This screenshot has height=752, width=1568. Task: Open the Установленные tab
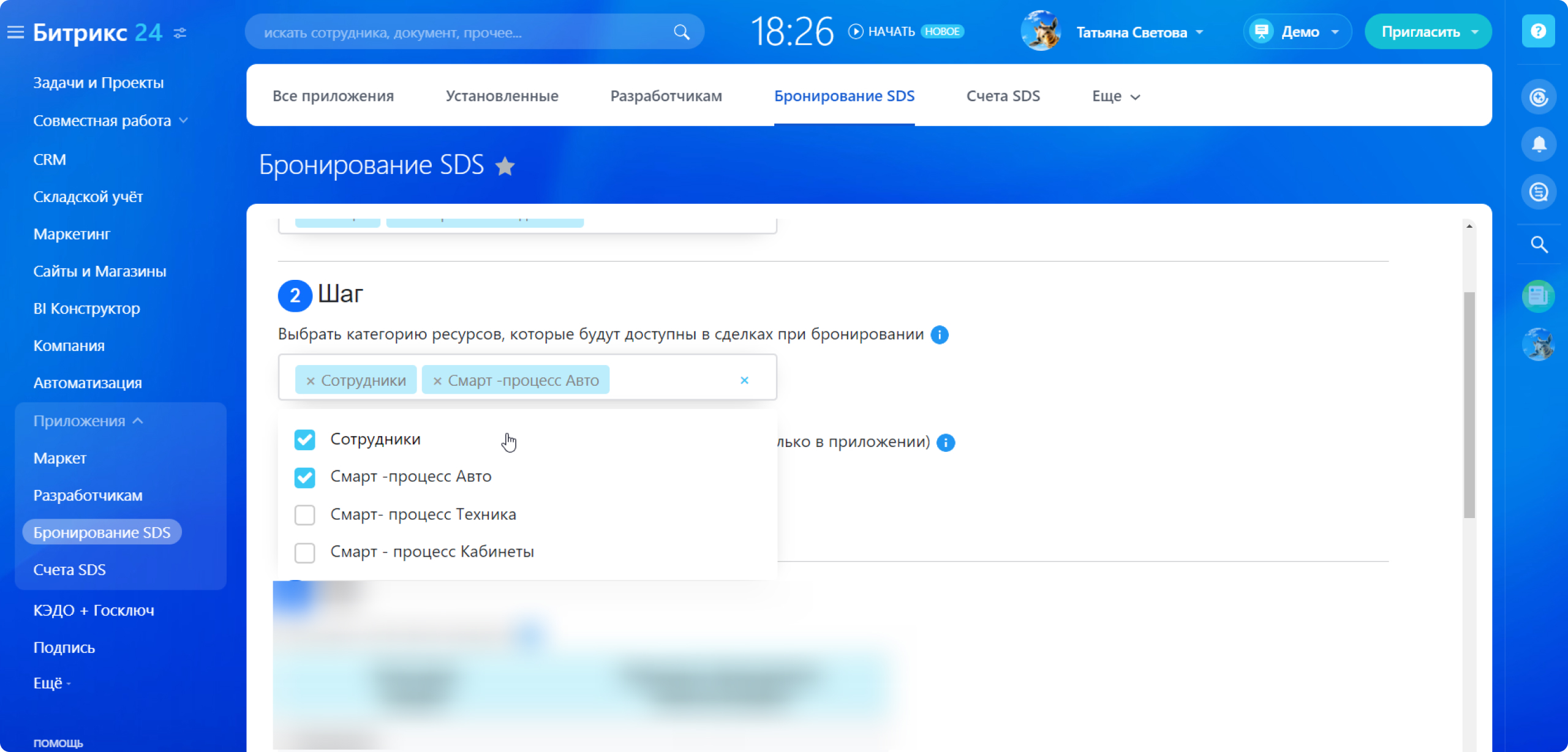point(502,96)
